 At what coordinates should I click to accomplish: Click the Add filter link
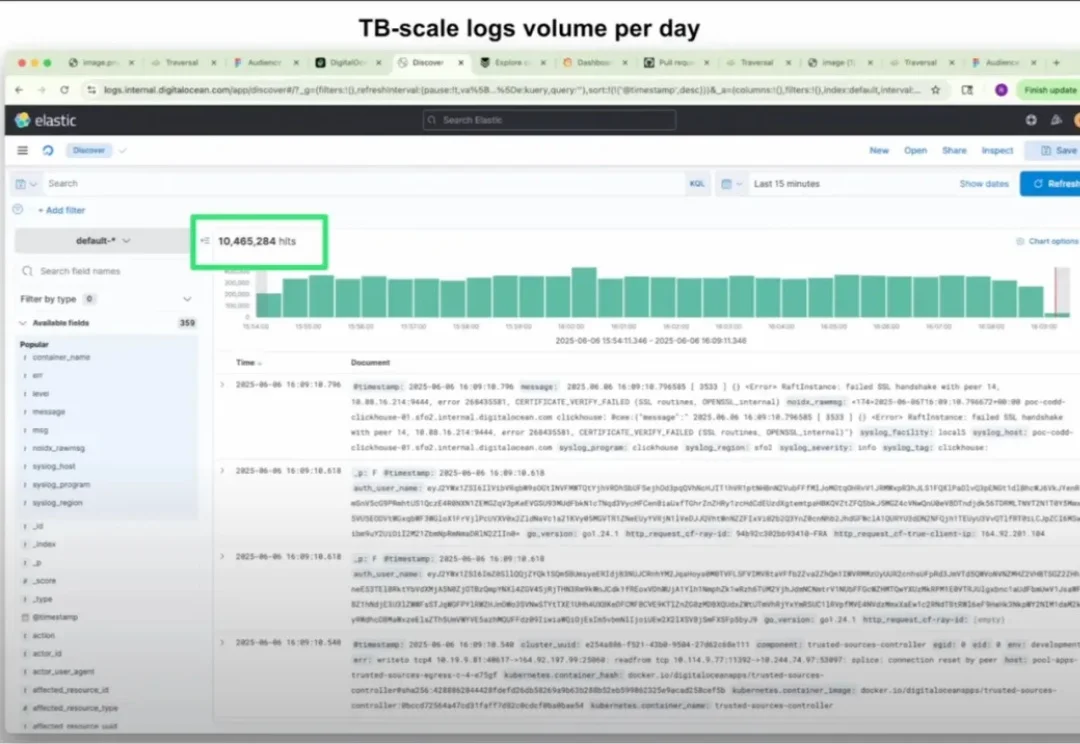tap(61, 210)
